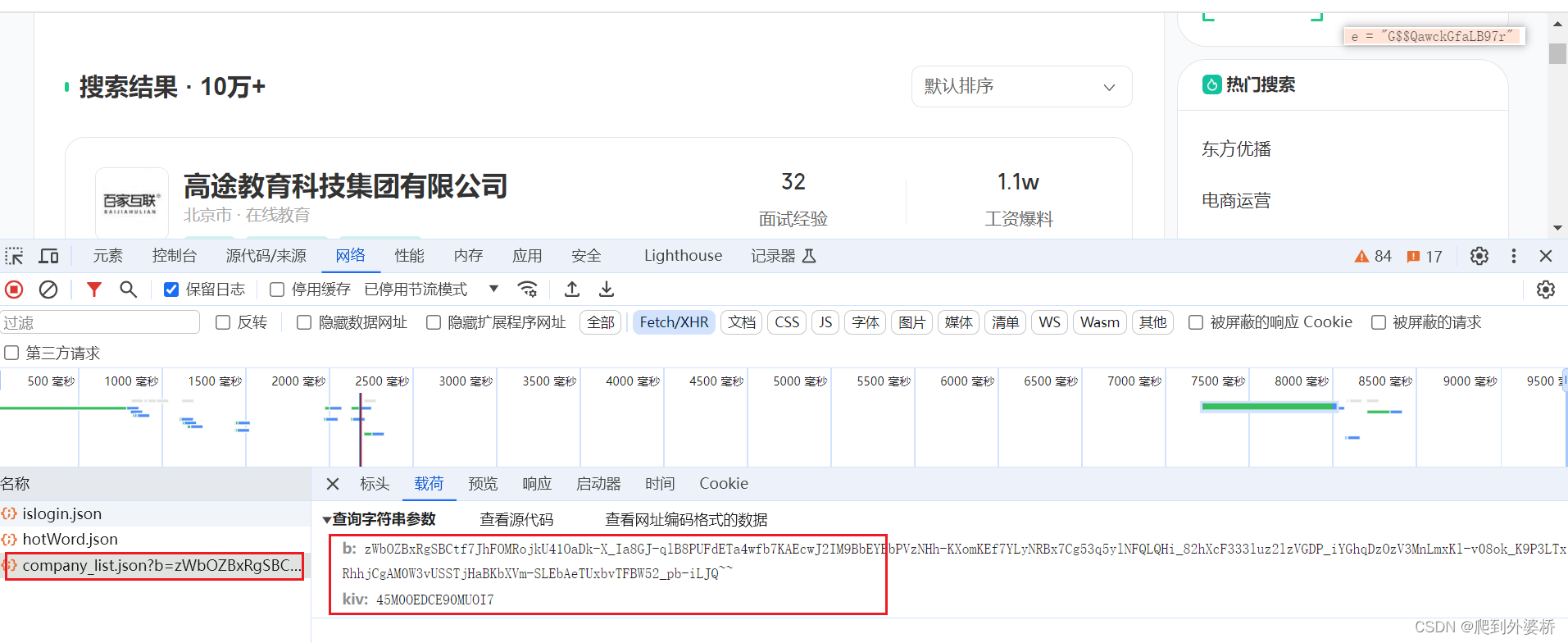Select islogin.json request
Screen dimensions: 1568x643
[x=155, y=513]
